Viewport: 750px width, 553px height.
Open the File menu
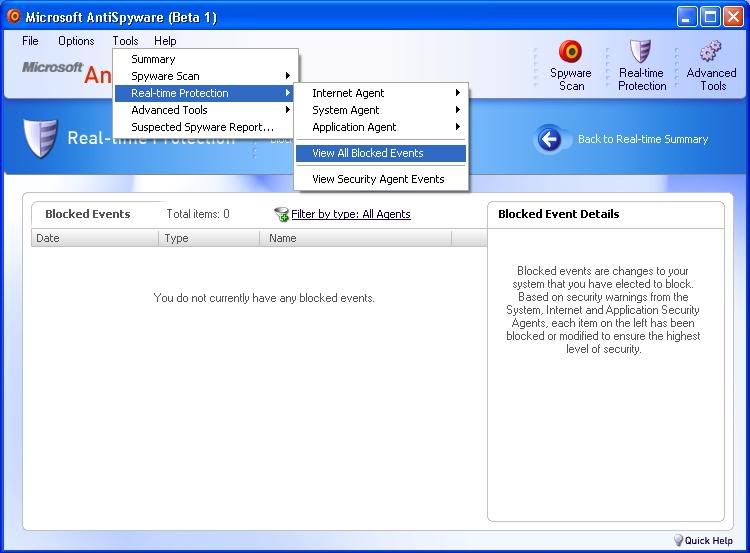click(x=30, y=41)
